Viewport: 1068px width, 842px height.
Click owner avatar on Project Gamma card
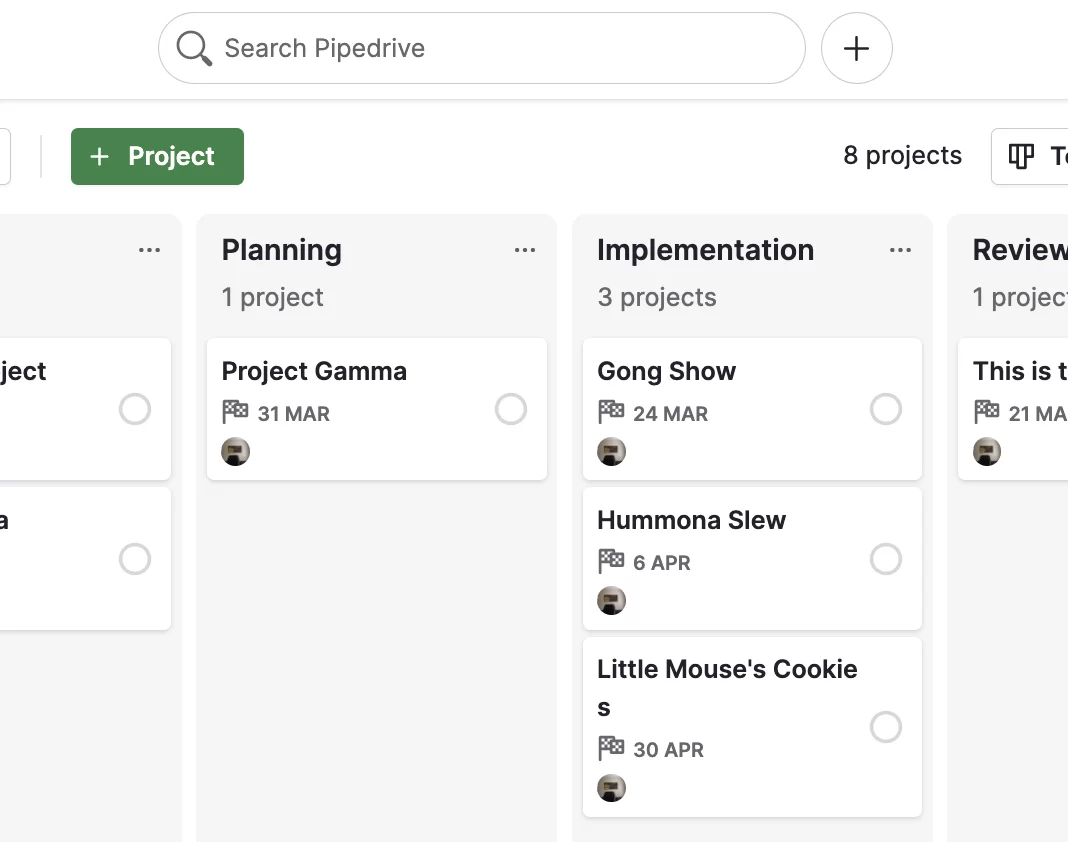236,452
